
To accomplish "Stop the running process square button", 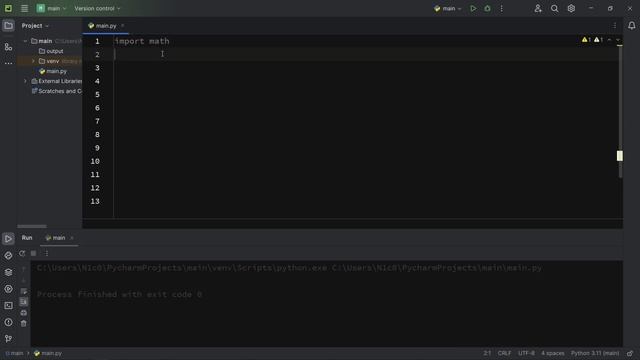I will pyautogui.click(x=33, y=253).
